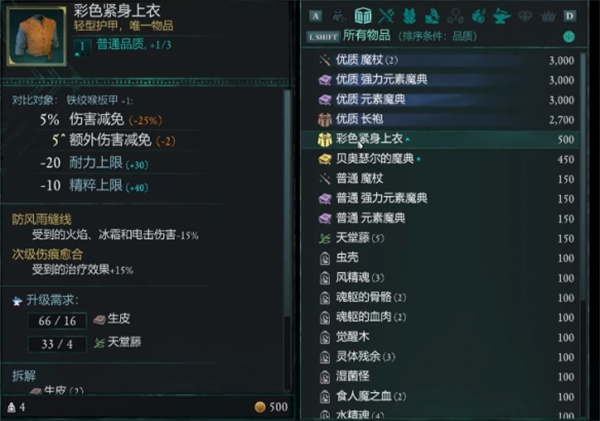Image resolution: width=600 pixels, height=421 pixels.
Task: Switch to the armor chestplate category
Action: (x=409, y=16)
